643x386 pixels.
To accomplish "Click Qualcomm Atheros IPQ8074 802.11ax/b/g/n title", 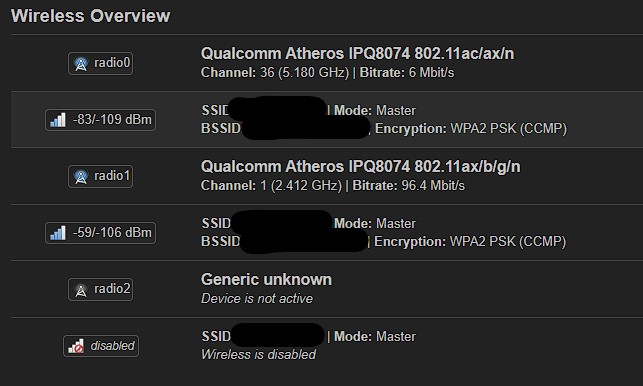I will [x=360, y=167].
